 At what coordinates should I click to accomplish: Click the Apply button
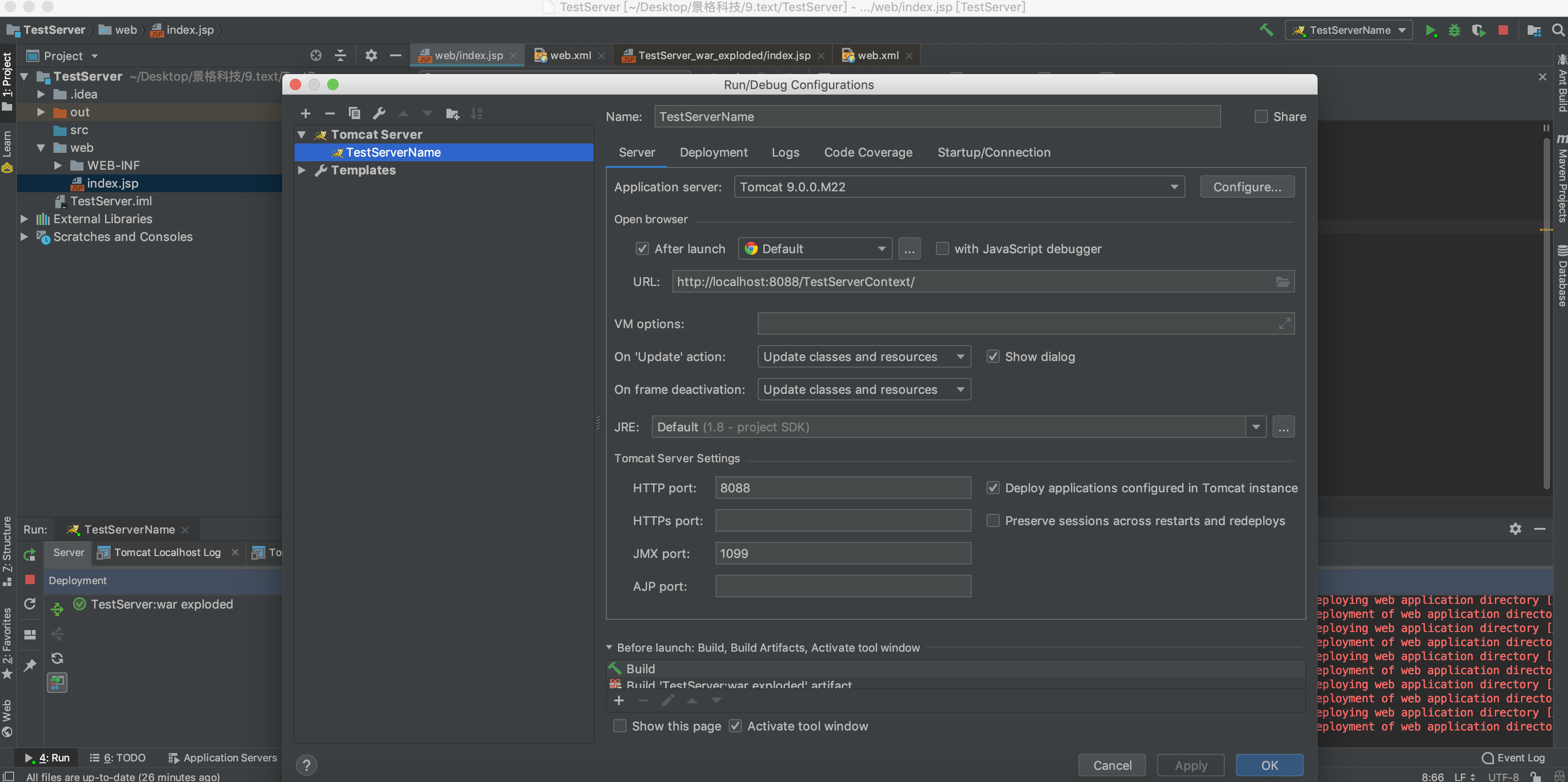[1191, 765]
